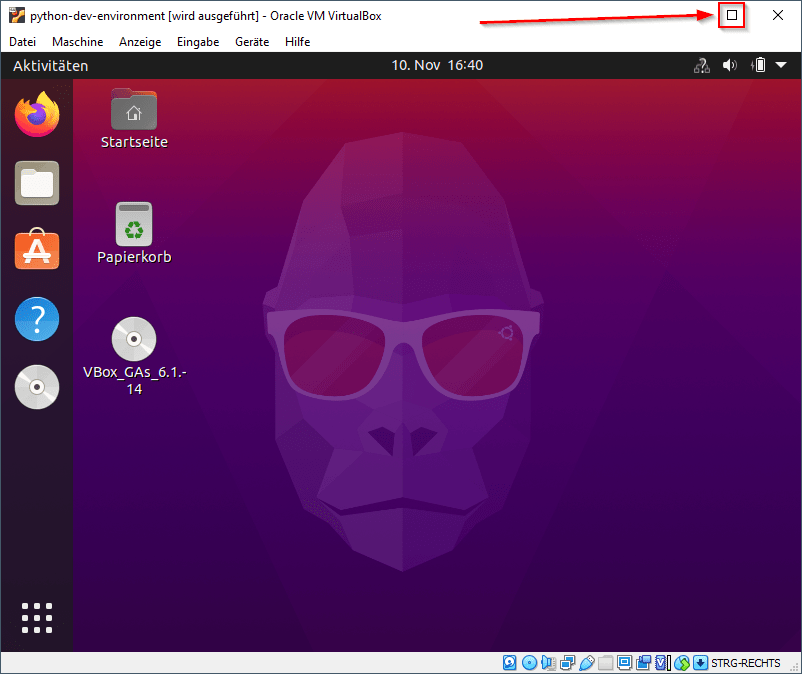Show applications grid in the dock
Screen dimensions: 802x674
(37, 617)
